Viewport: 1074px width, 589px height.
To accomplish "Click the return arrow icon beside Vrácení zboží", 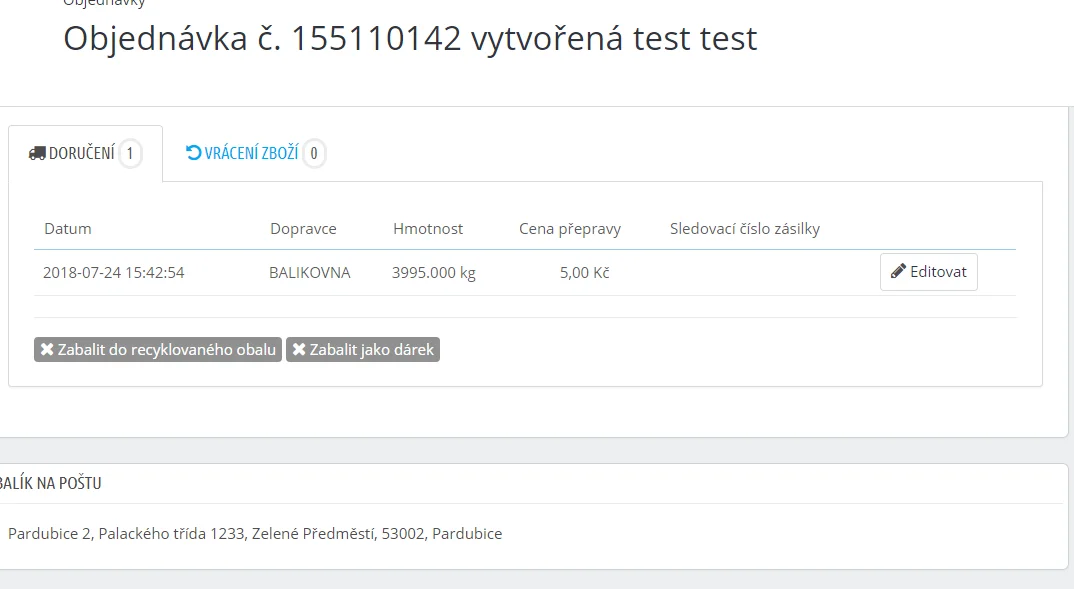I will click(194, 153).
